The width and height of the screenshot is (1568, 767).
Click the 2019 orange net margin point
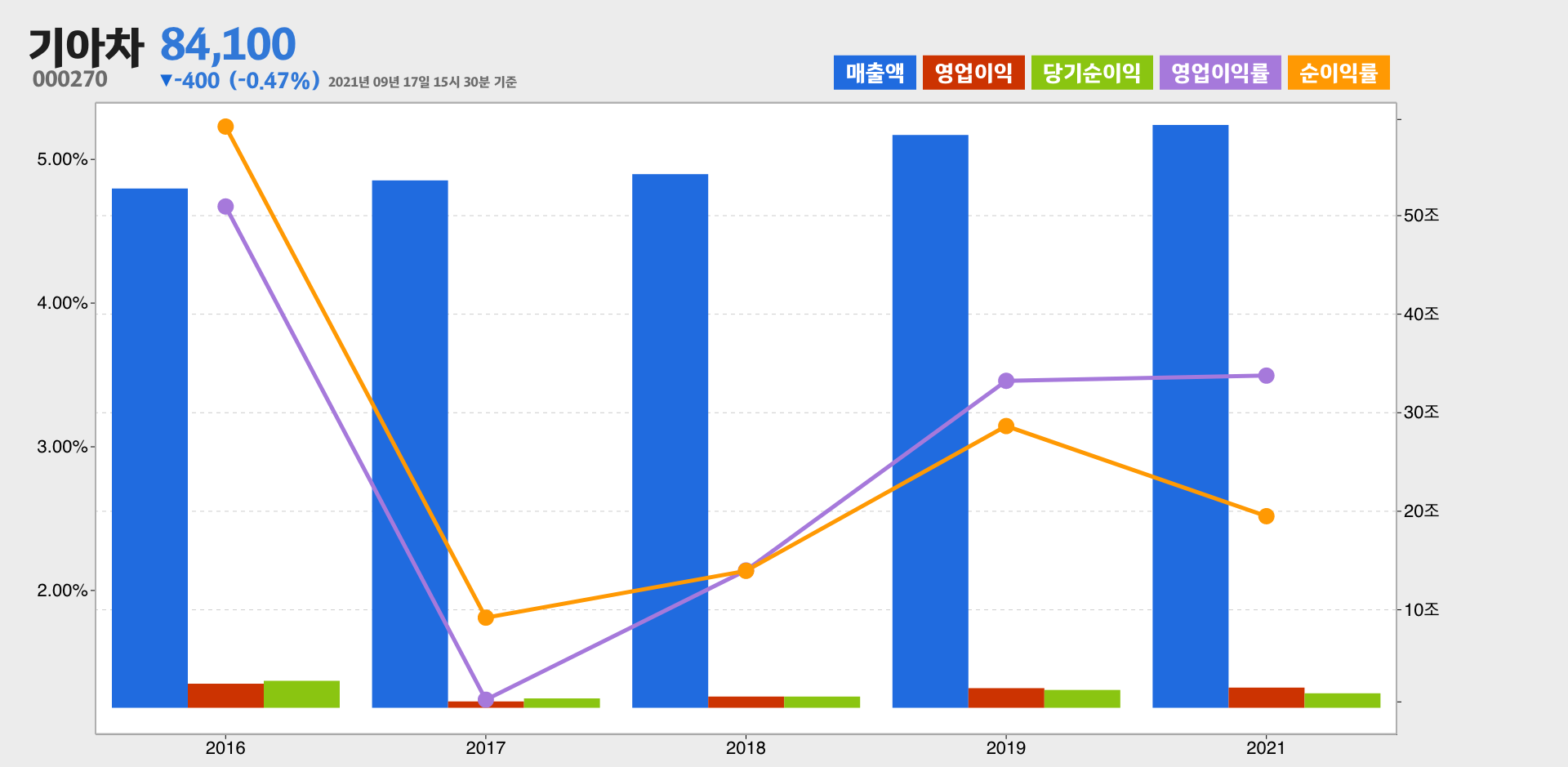point(1006,426)
